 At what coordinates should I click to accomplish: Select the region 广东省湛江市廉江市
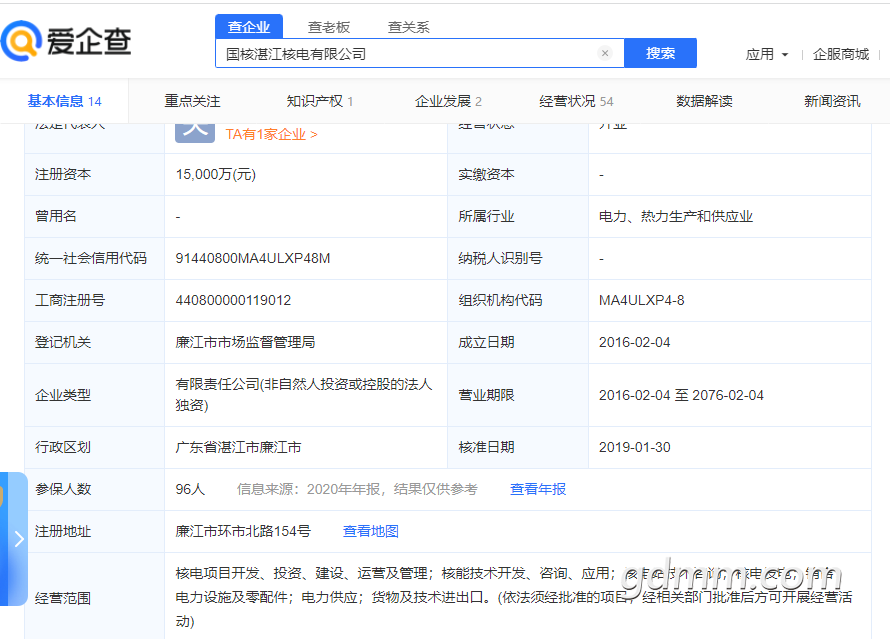[x=238, y=447]
